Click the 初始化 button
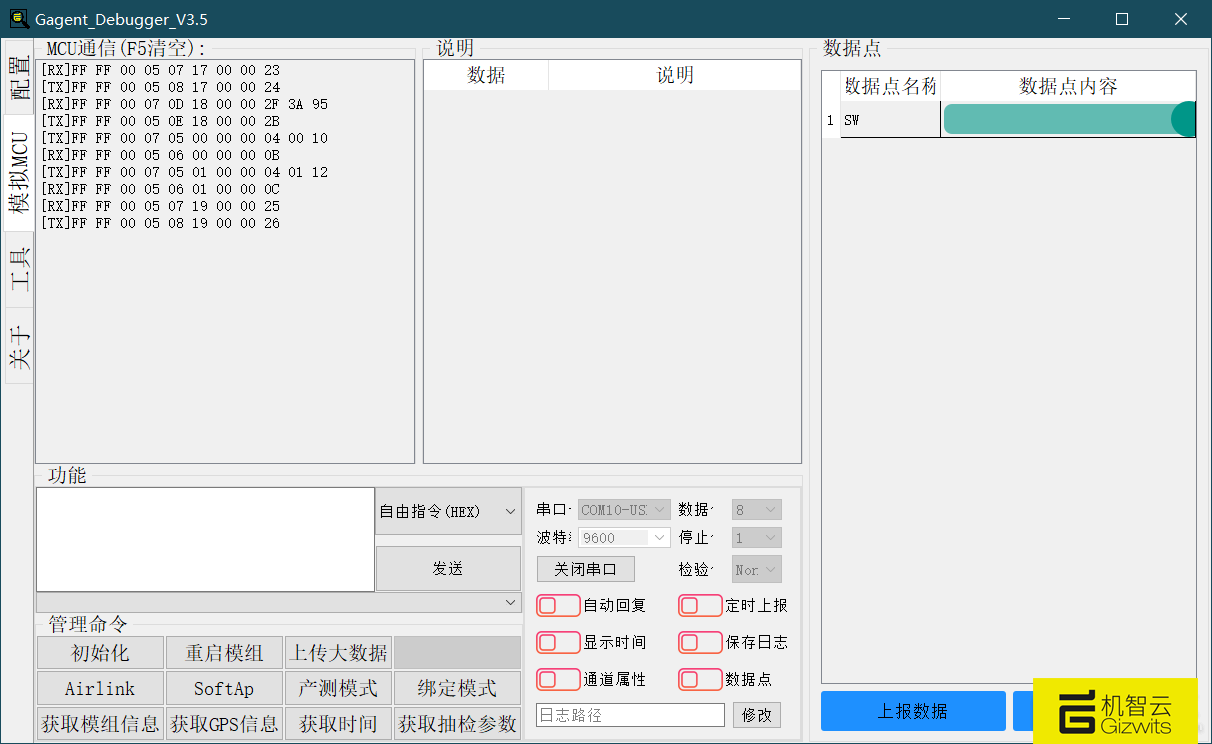 click(x=100, y=653)
